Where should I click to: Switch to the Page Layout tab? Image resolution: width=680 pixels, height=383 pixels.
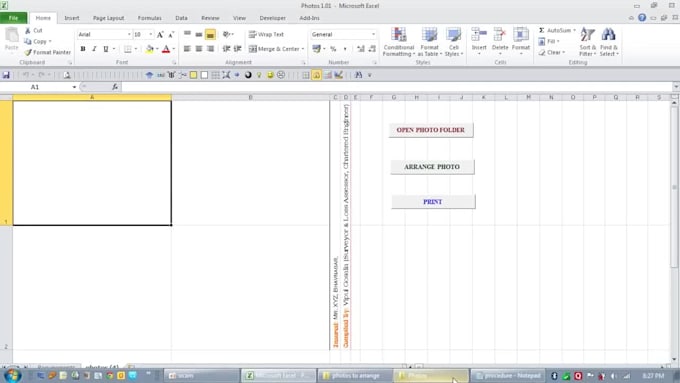(x=108, y=18)
